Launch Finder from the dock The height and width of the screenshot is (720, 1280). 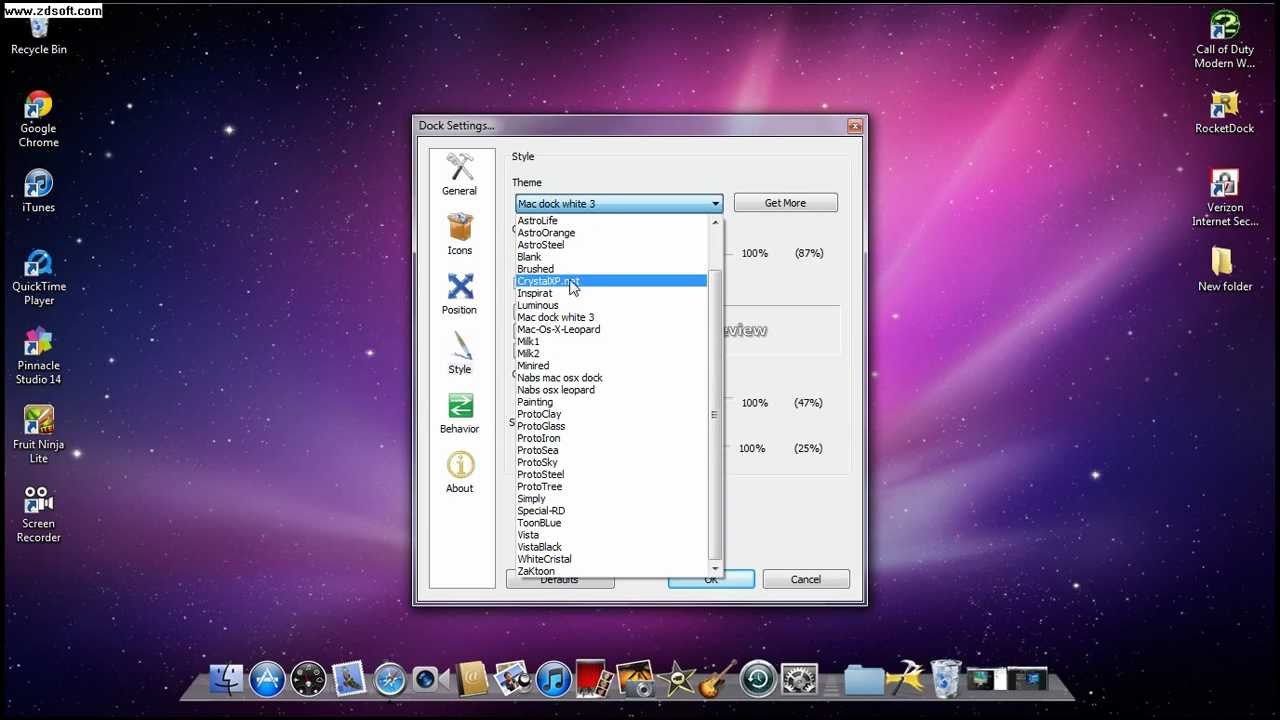[226, 680]
